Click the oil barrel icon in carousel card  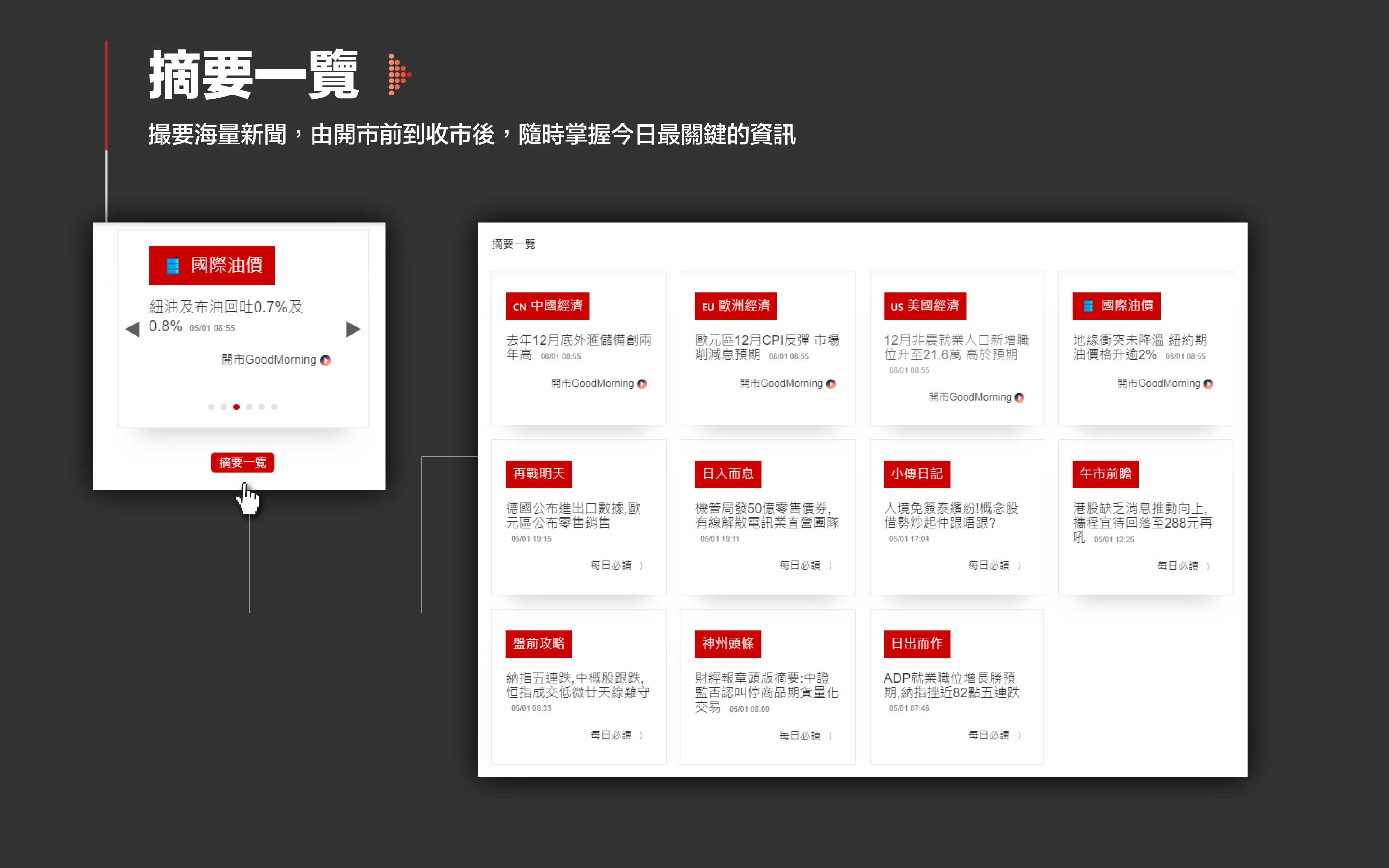coord(172,266)
